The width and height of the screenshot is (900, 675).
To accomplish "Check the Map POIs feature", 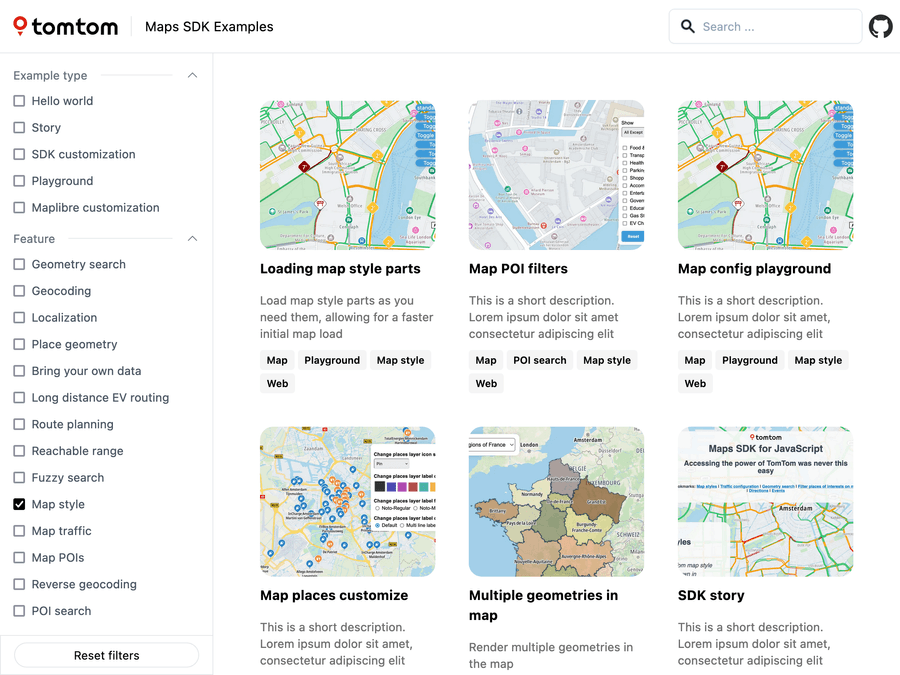I will click(x=19, y=557).
